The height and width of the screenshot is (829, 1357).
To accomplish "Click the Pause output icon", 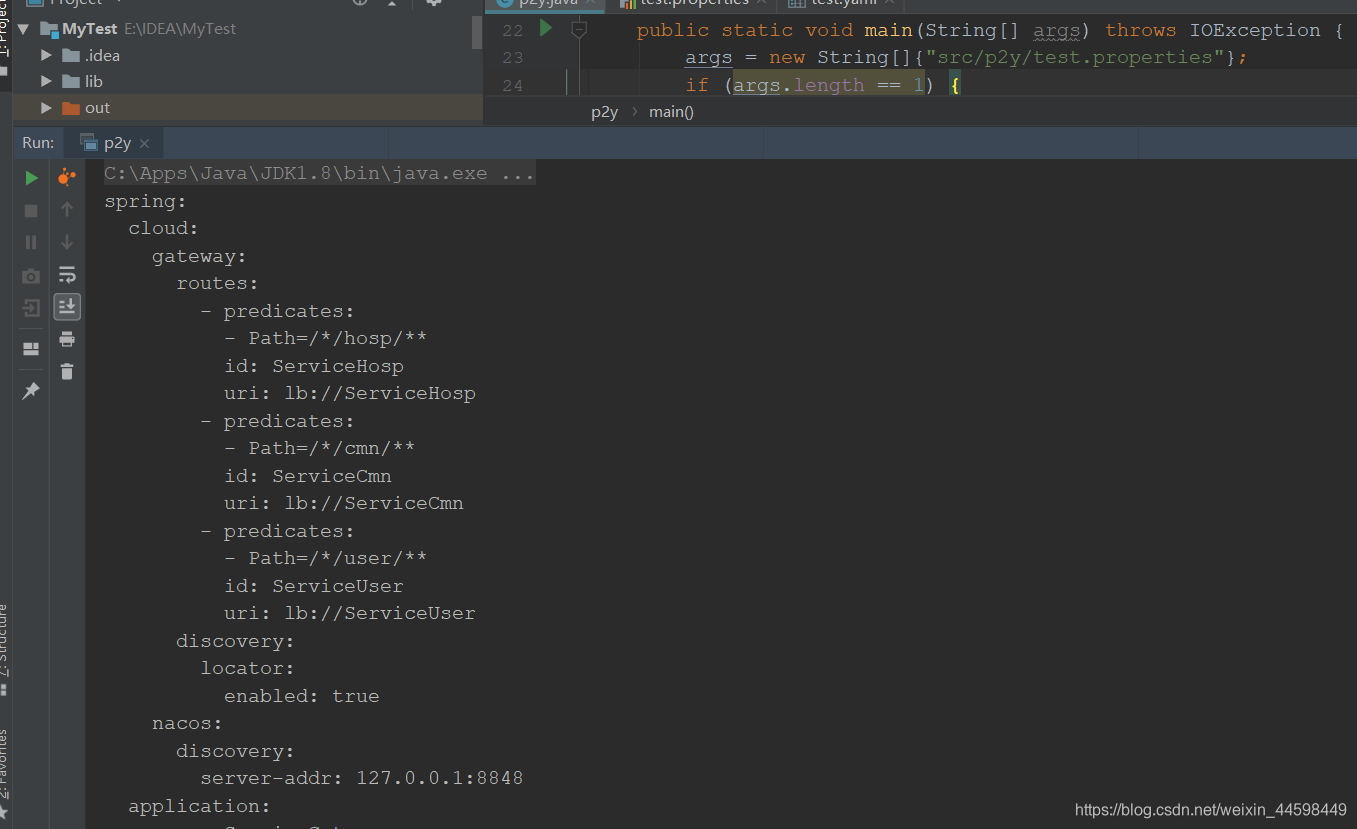I will (x=31, y=242).
